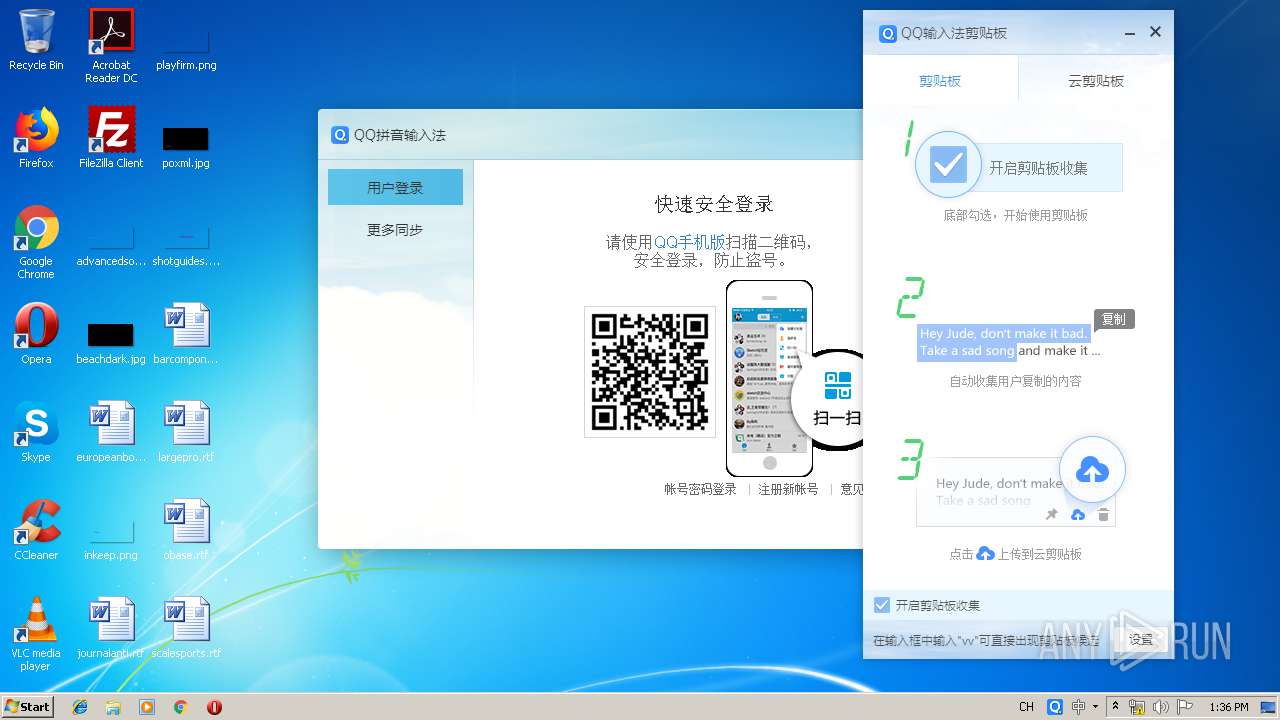
Task: Click the Opera taskbar icon
Action: click(214, 707)
